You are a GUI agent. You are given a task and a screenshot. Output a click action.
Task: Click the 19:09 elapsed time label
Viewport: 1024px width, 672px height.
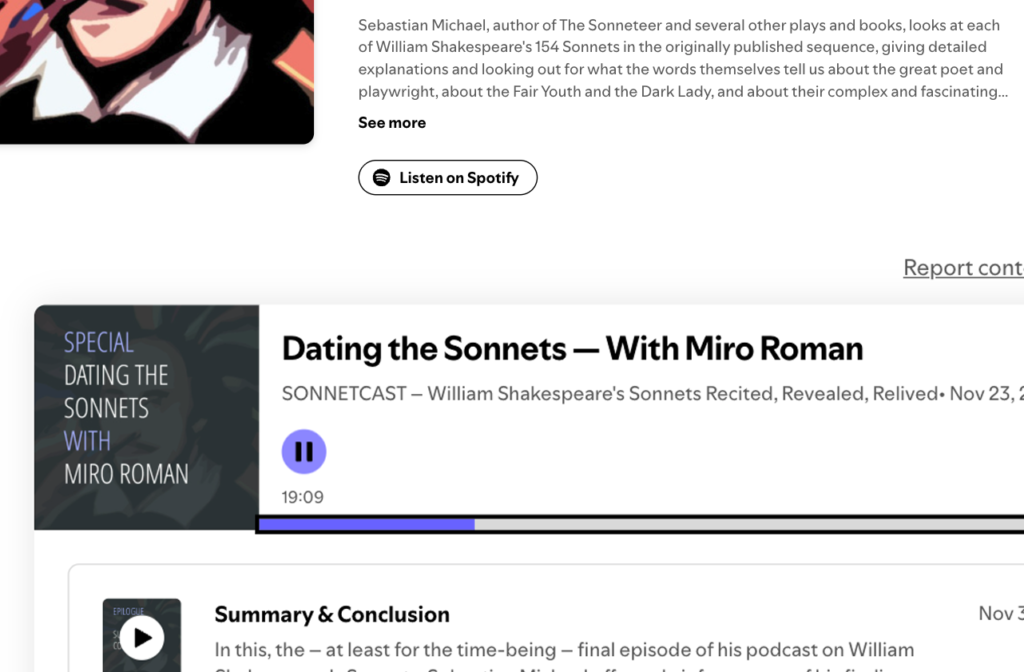[x=302, y=497]
